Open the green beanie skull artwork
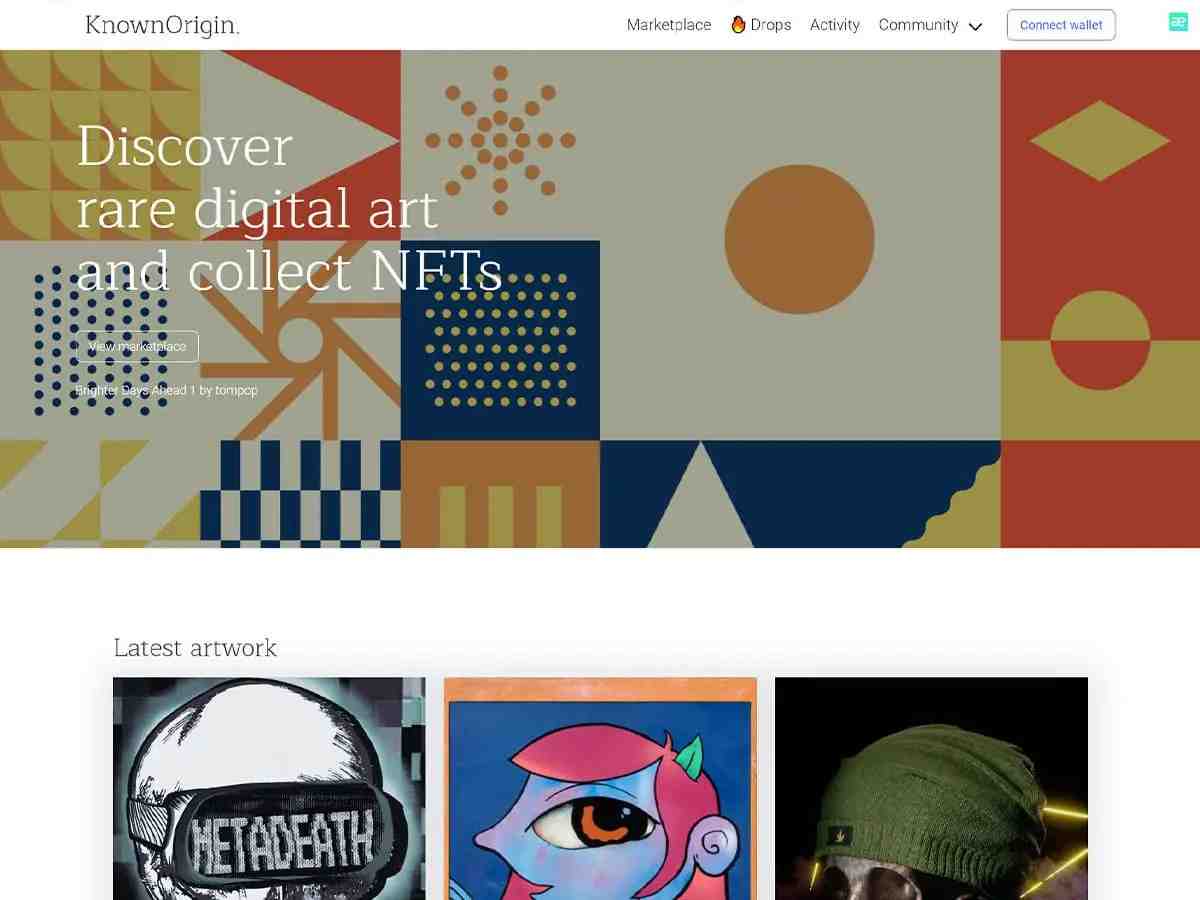Viewport: 1200px width, 900px height. [931, 788]
